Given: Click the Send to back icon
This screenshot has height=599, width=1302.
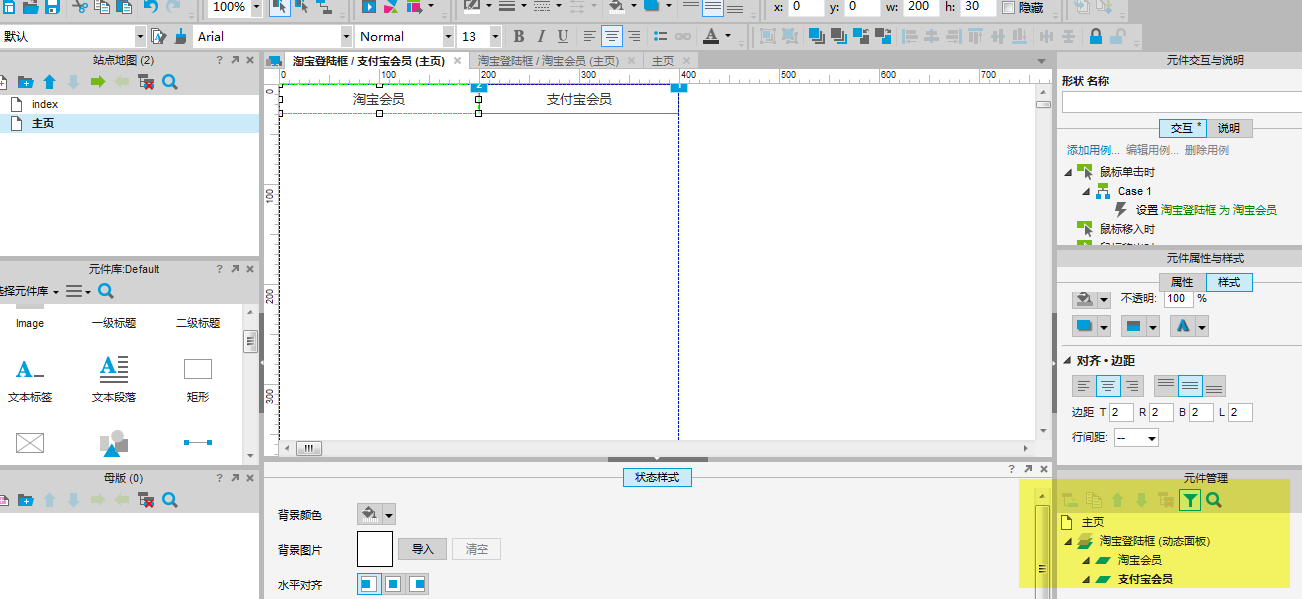Looking at the screenshot, I should pyautogui.click(x=838, y=36).
